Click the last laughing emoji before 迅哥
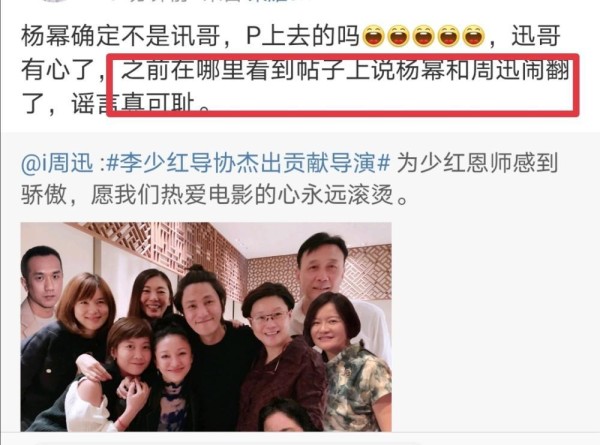Viewport: 600px width, 445px height. tap(474, 36)
